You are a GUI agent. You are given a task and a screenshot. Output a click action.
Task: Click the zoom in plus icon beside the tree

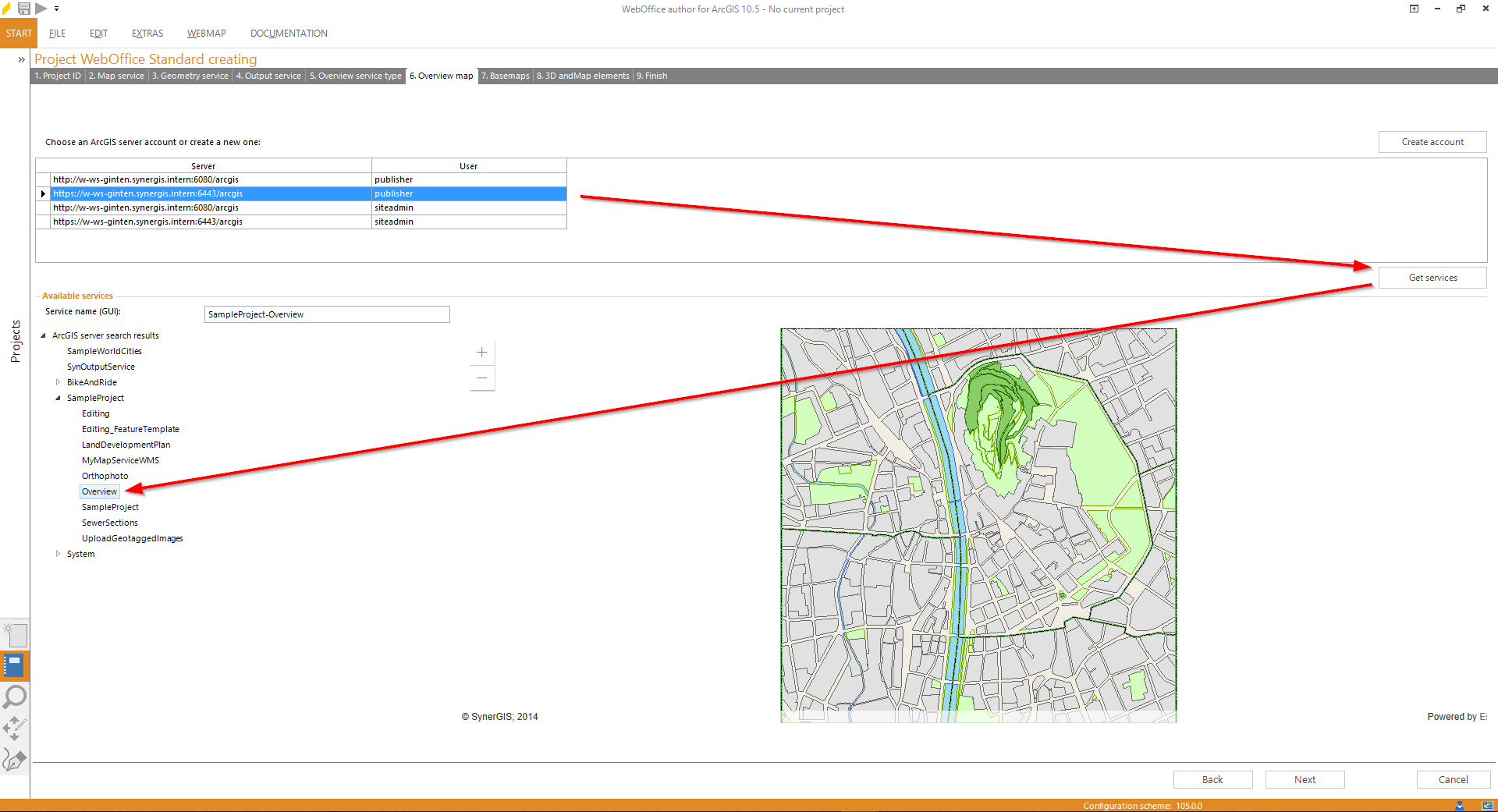[x=482, y=352]
